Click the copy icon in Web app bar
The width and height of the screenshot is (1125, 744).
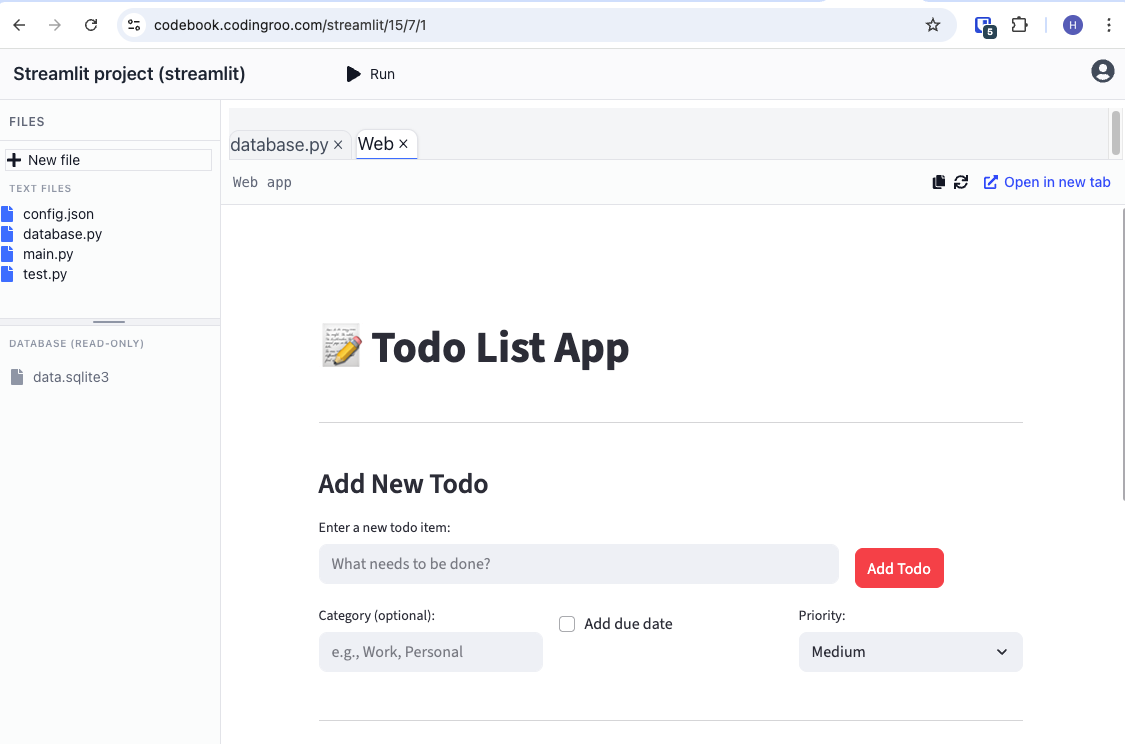[x=938, y=182]
